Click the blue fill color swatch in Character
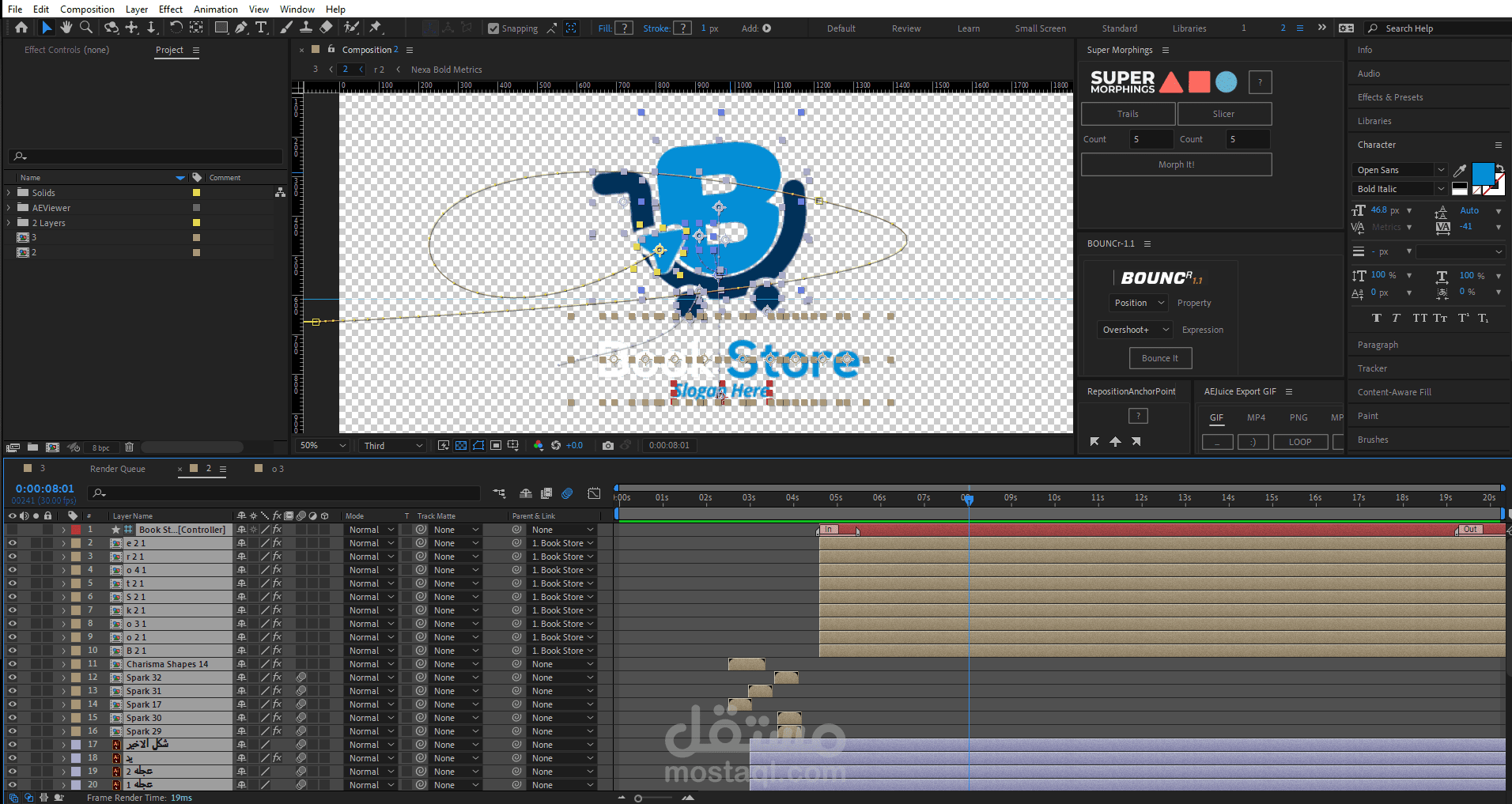 click(1483, 173)
